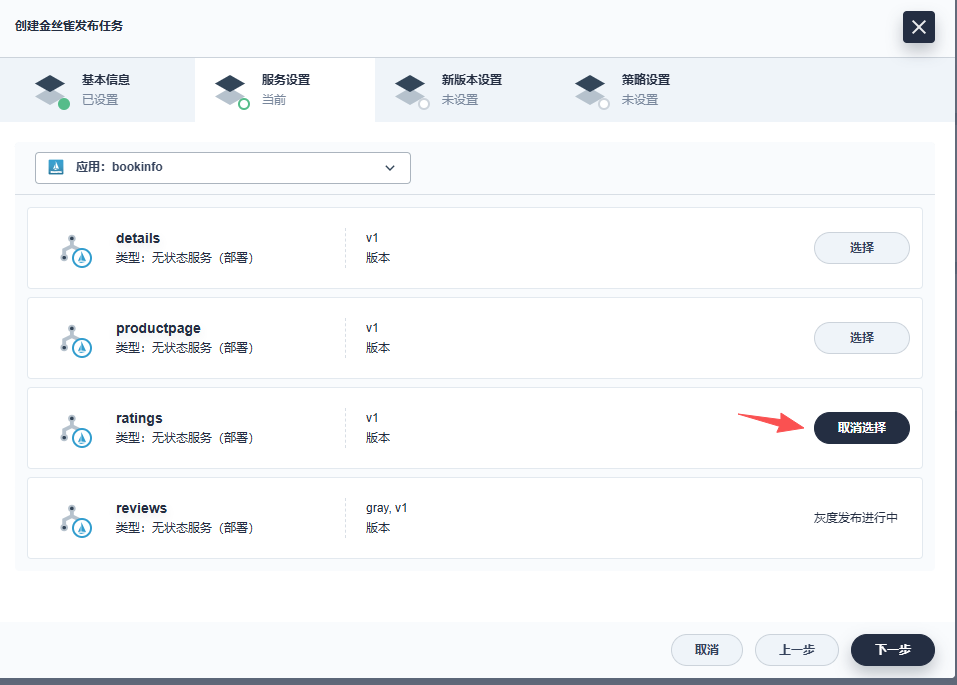957x685 pixels.
Task: Click the 策略设置 step layer icon
Action: [590, 90]
